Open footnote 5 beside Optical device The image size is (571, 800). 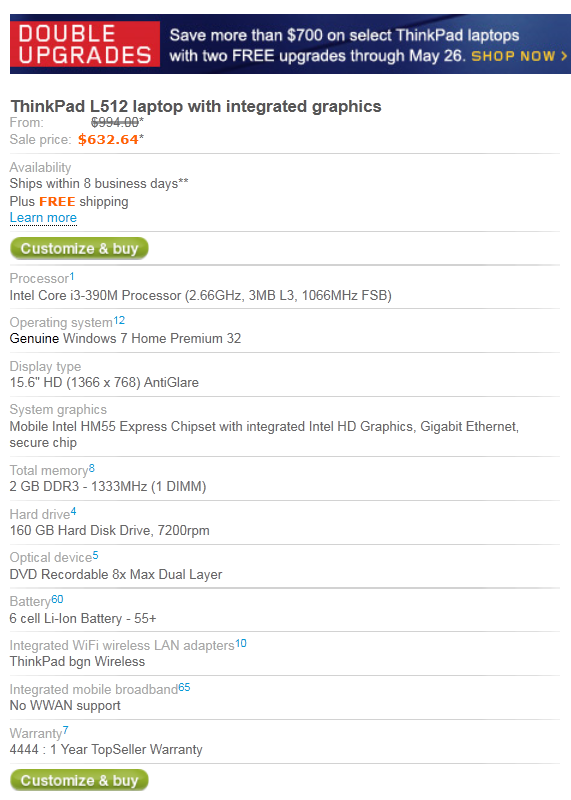(x=95, y=555)
